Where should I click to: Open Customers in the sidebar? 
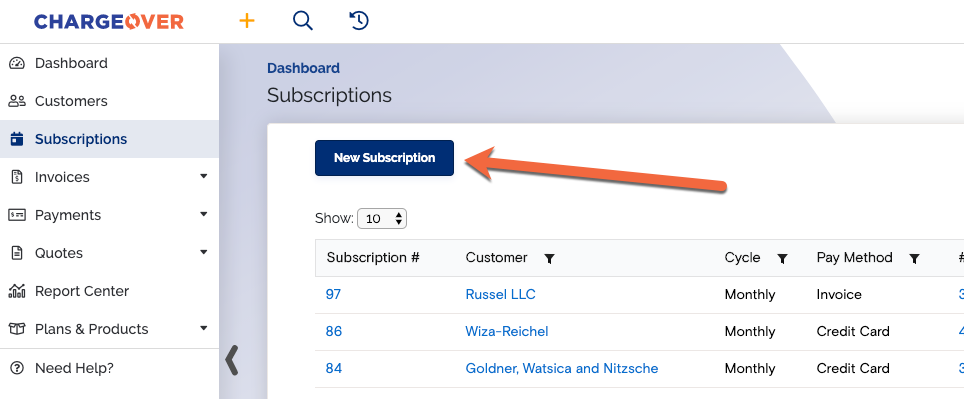pos(71,101)
